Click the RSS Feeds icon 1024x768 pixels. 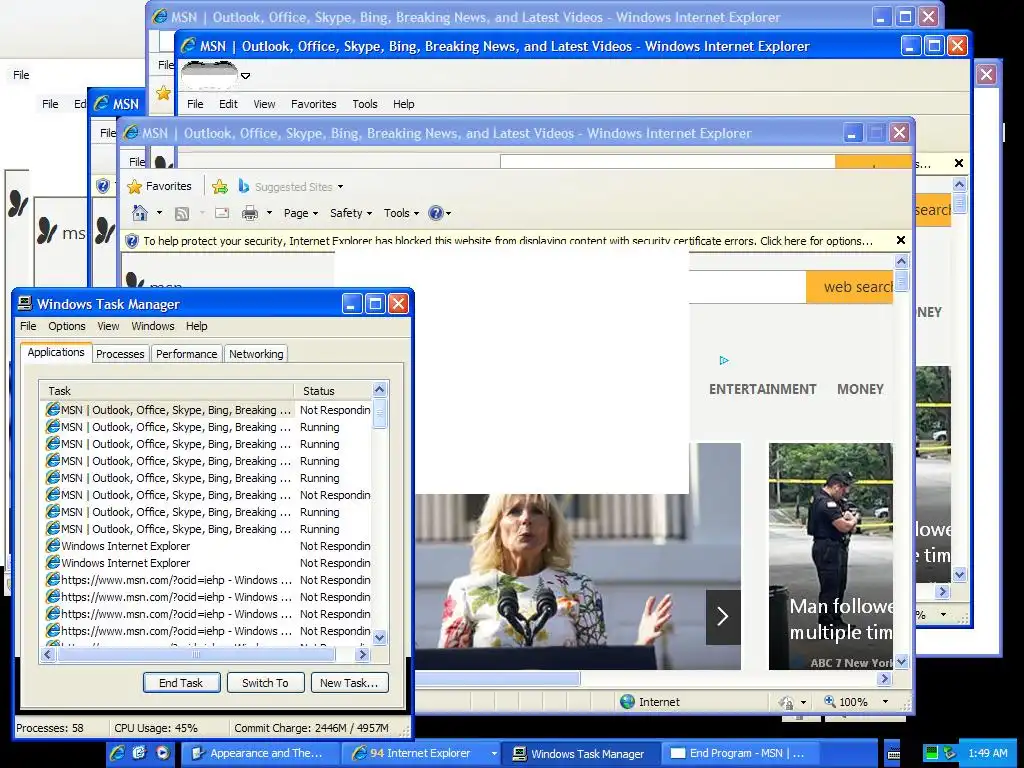tap(182, 214)
